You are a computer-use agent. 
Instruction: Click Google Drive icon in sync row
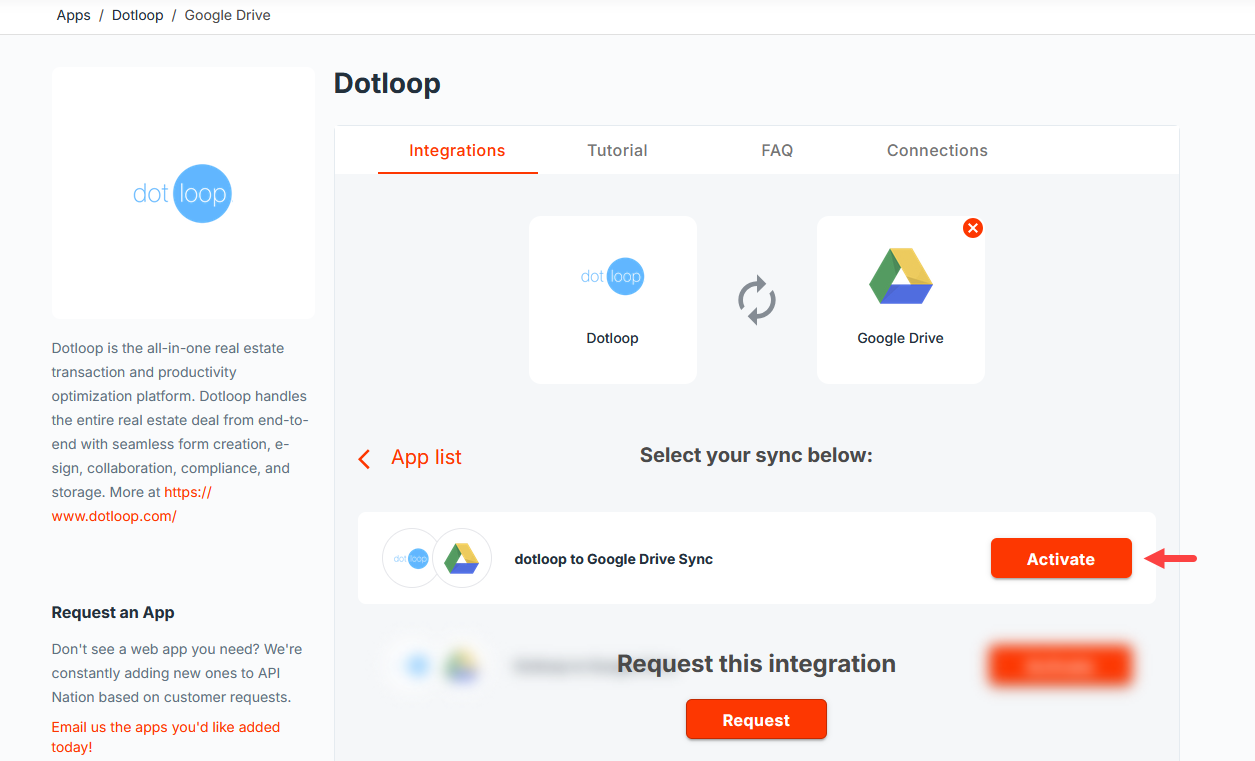[x=462, y=558]
